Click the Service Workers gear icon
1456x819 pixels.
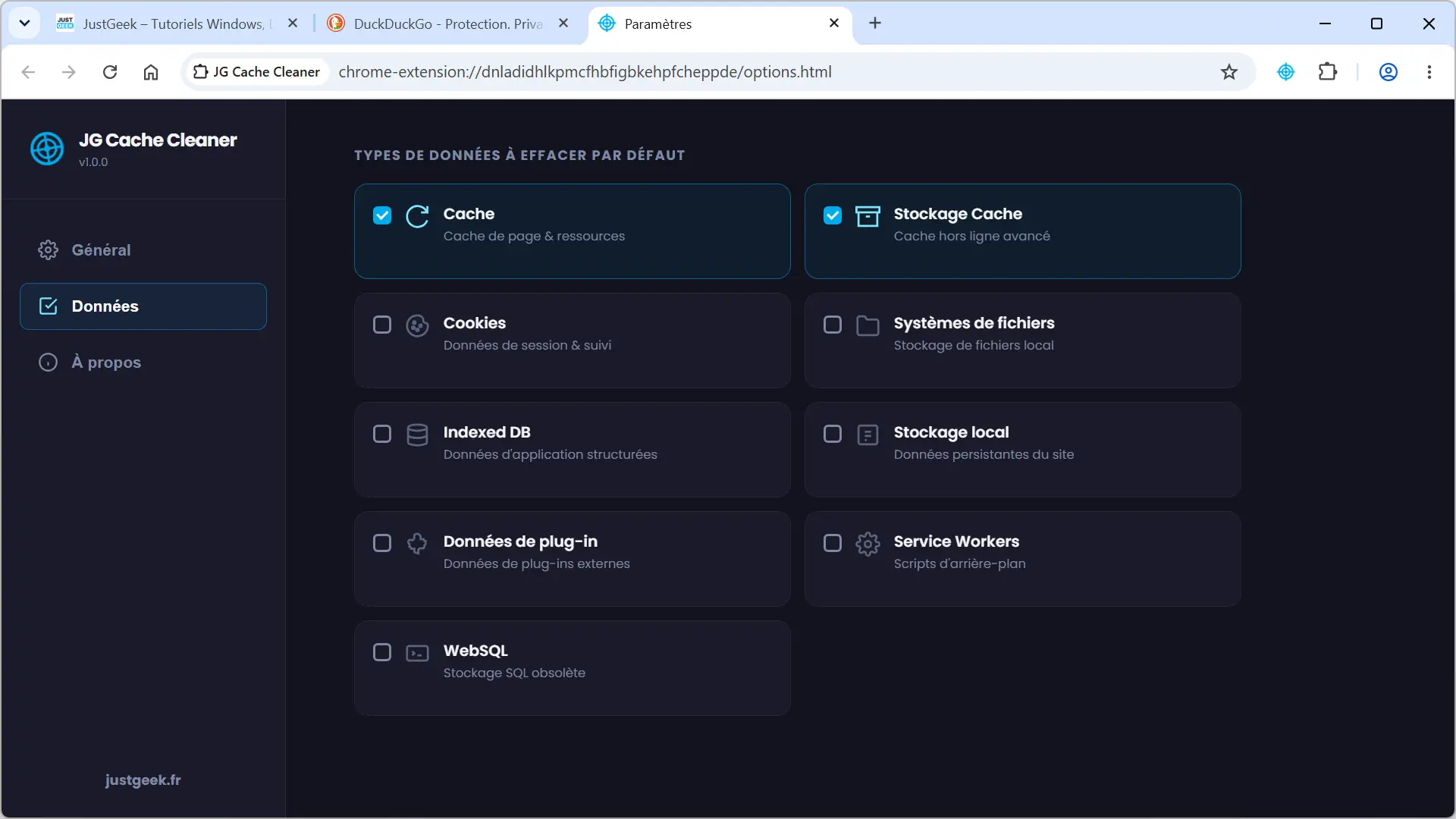(x=868, y=544)
